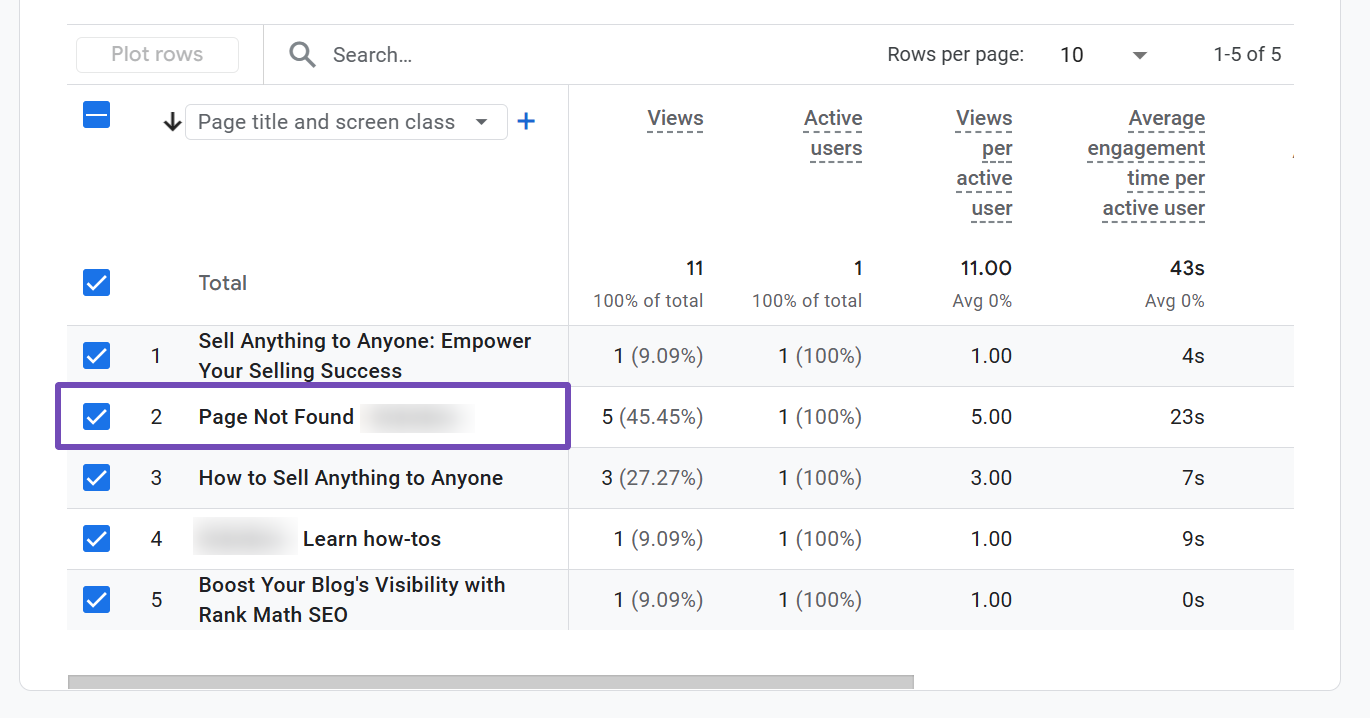Image resolution: width=1370 pixels, height=718 pixels.
Task: Deselect the How to Sell Anything row
Action: coord(96,478)
